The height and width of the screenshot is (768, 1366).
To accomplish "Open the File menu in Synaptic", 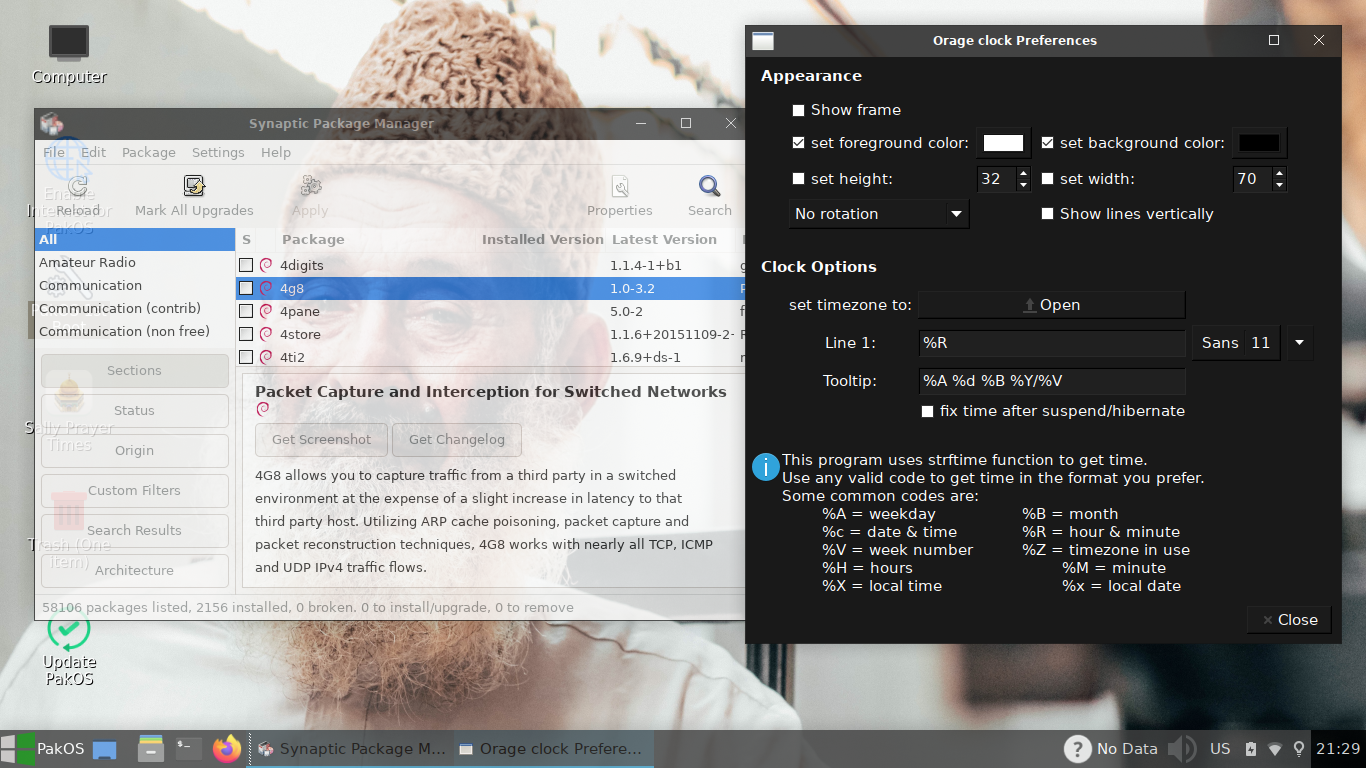I will 54,152.
